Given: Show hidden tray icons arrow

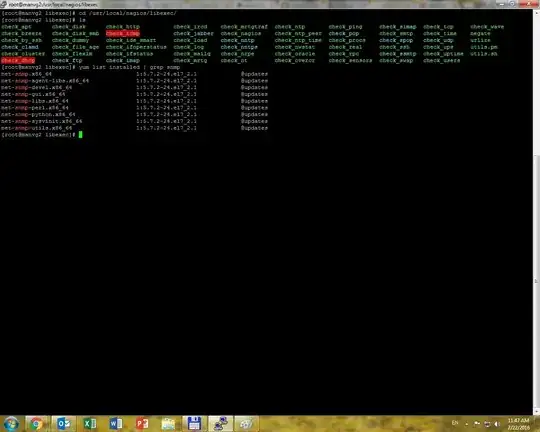Looking at the screenshot, I should tap(467, 424).
